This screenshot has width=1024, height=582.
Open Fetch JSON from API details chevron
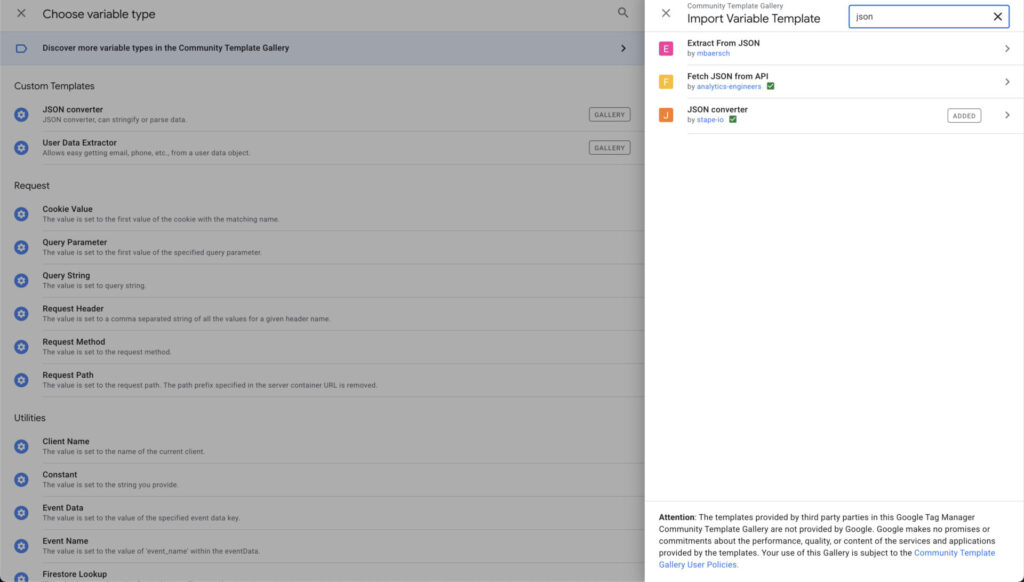coord(1007,82)
